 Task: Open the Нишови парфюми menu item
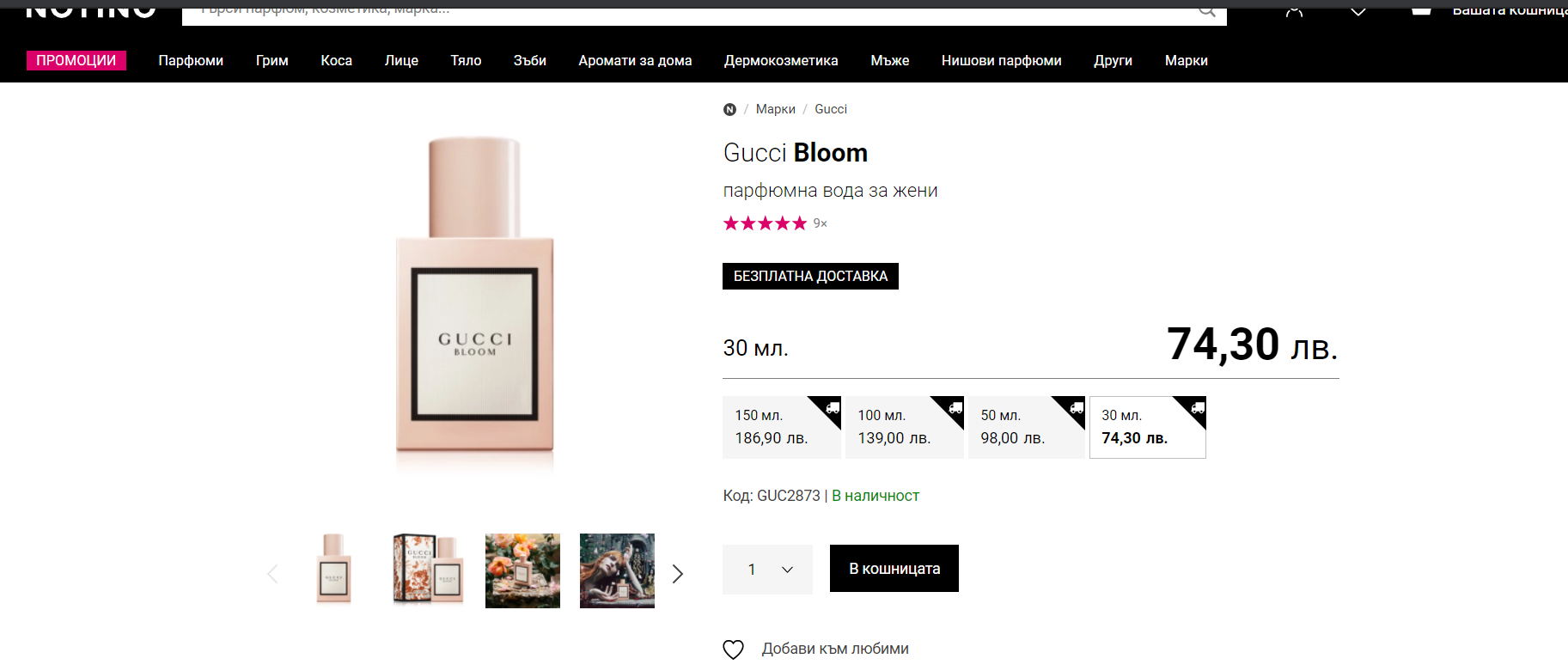[1001, 60]
